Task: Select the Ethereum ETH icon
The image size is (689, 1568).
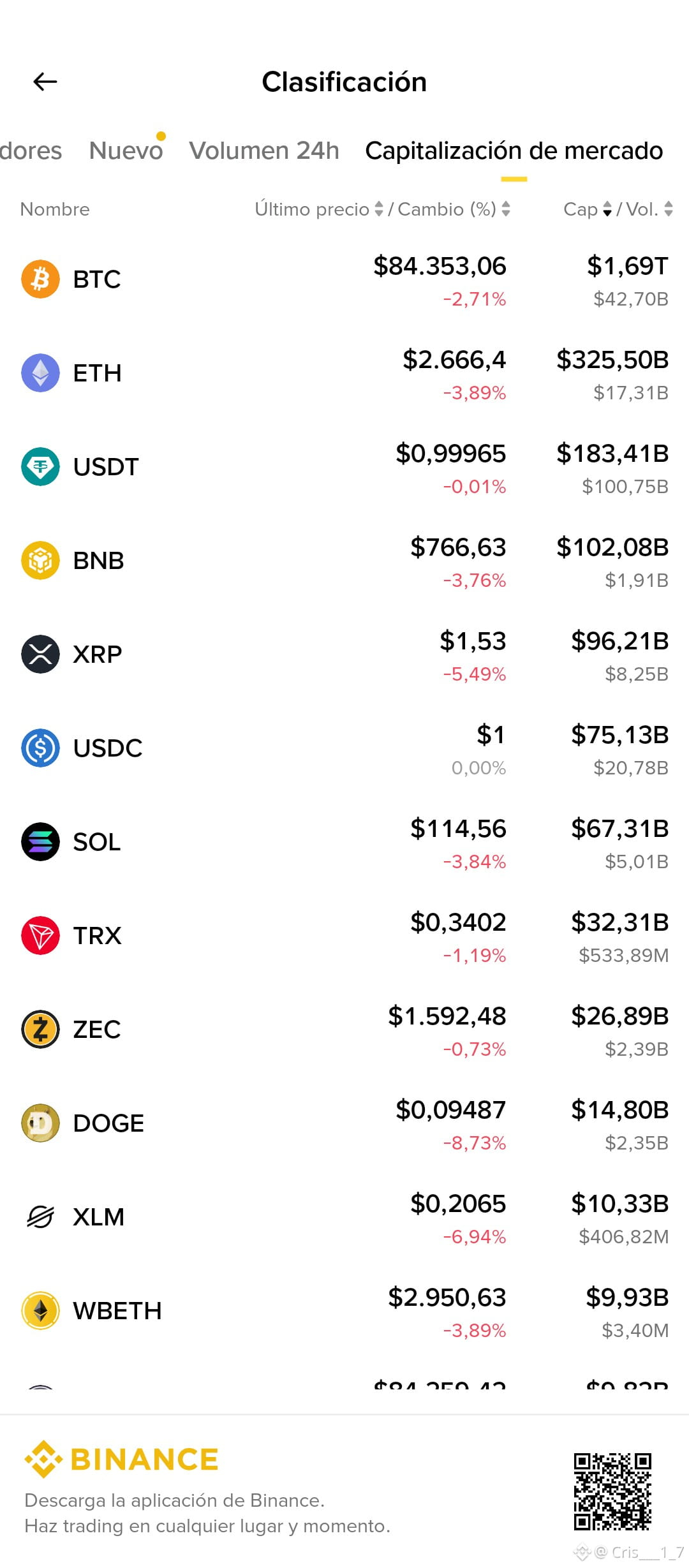Action: 40,373
